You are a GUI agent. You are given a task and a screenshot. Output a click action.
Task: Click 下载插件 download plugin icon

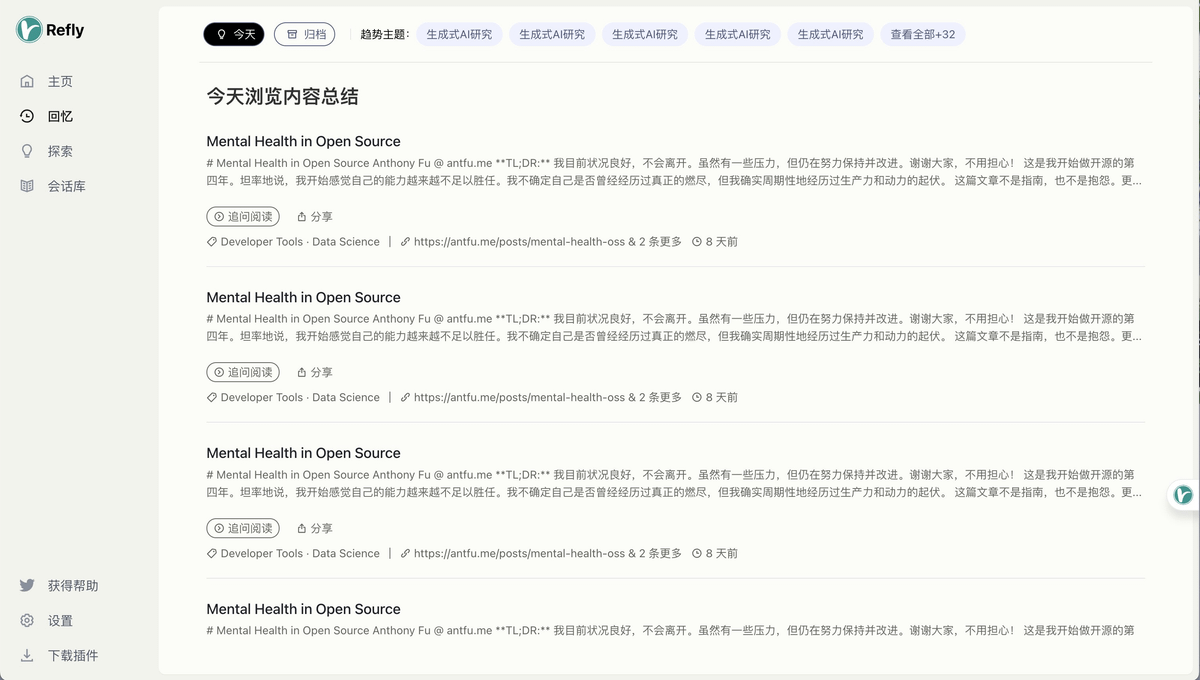pyautogui.click(x=27, y=656)
